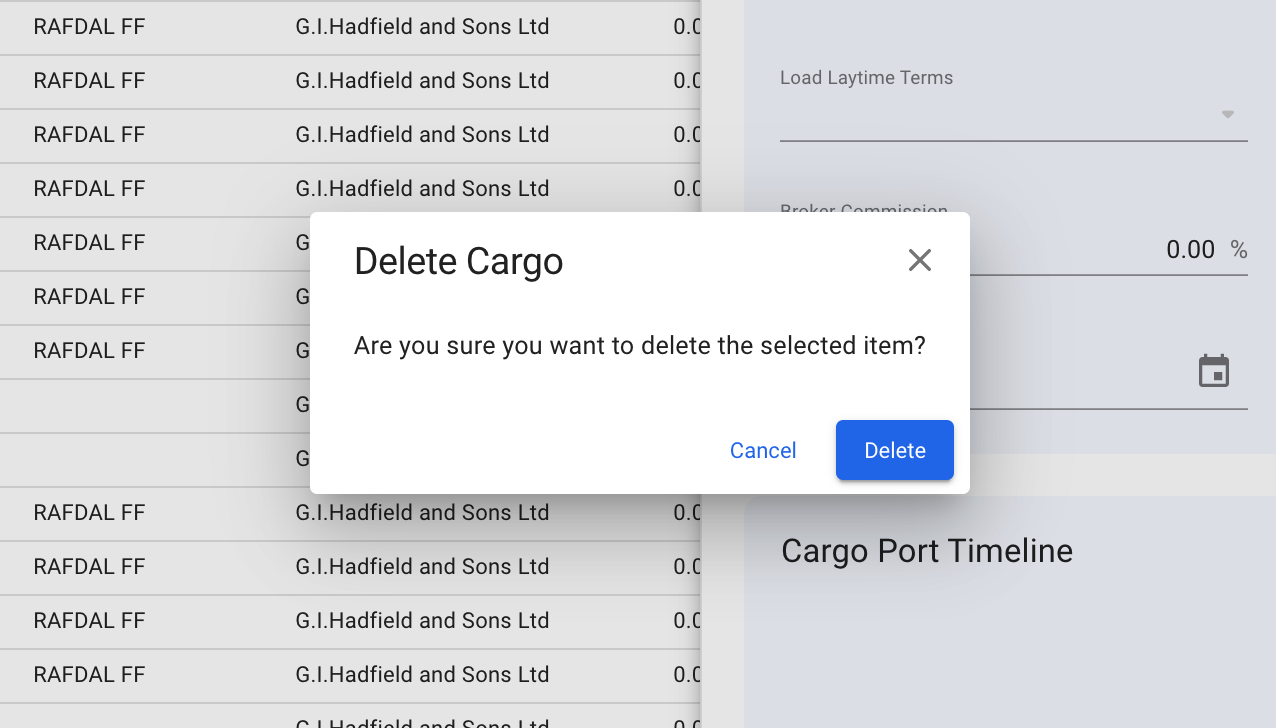Screen dimensions: 1276x728
Task: Click Cancel in the Delete Cargo dialog
Action: (763, 451)
